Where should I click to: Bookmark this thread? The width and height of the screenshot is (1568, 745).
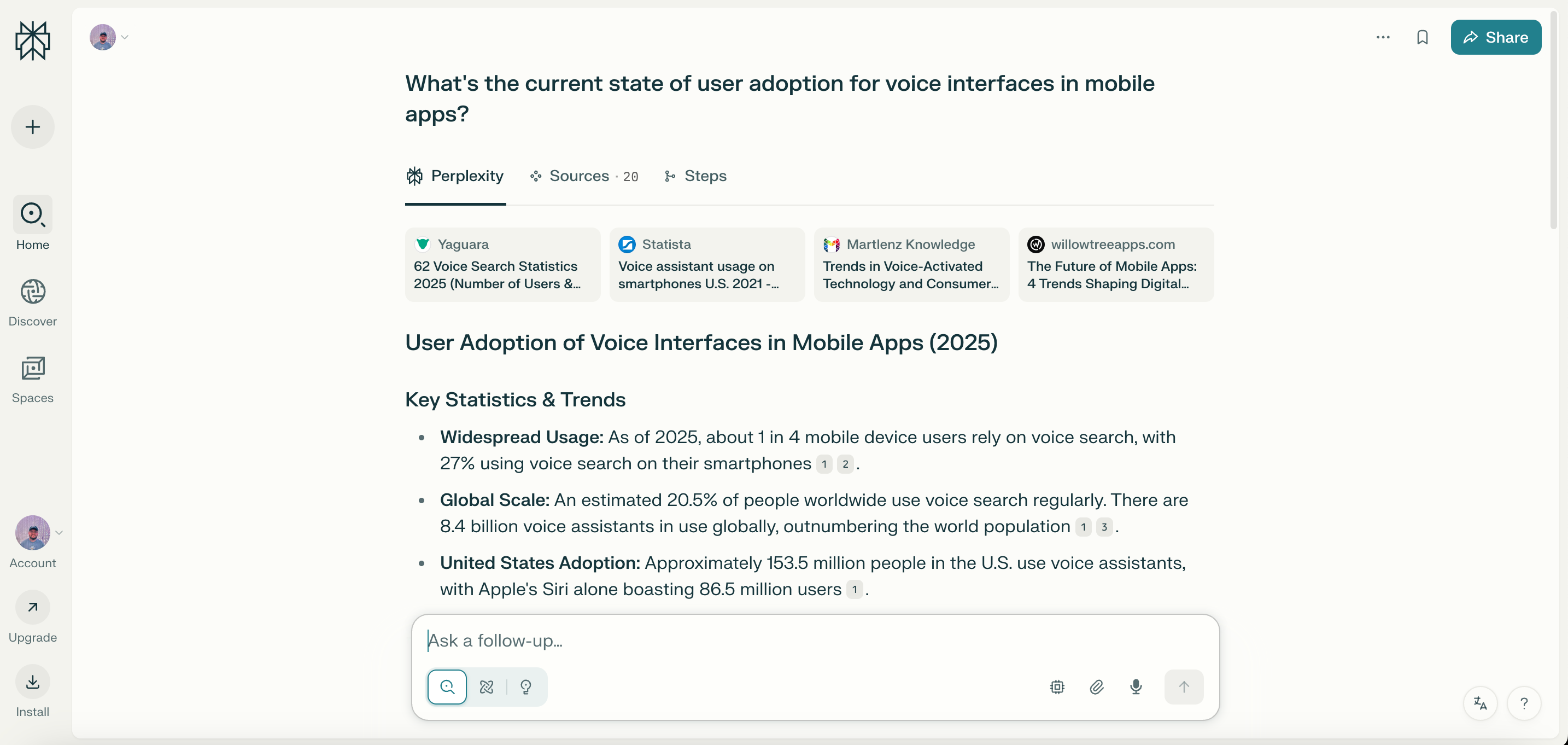coord(1422,37)
